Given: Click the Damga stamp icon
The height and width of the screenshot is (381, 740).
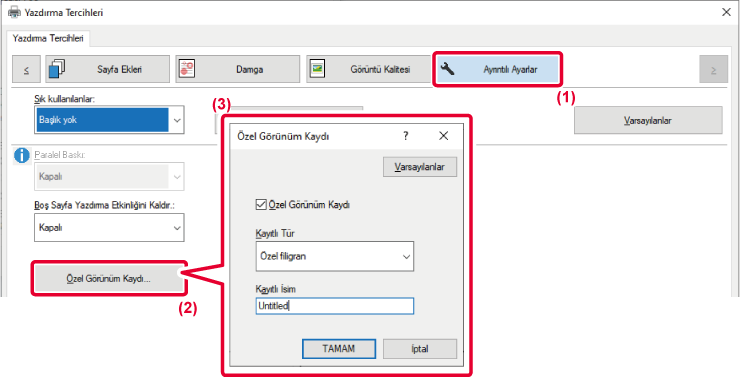Looking at the screenshot, I should 186,69.
